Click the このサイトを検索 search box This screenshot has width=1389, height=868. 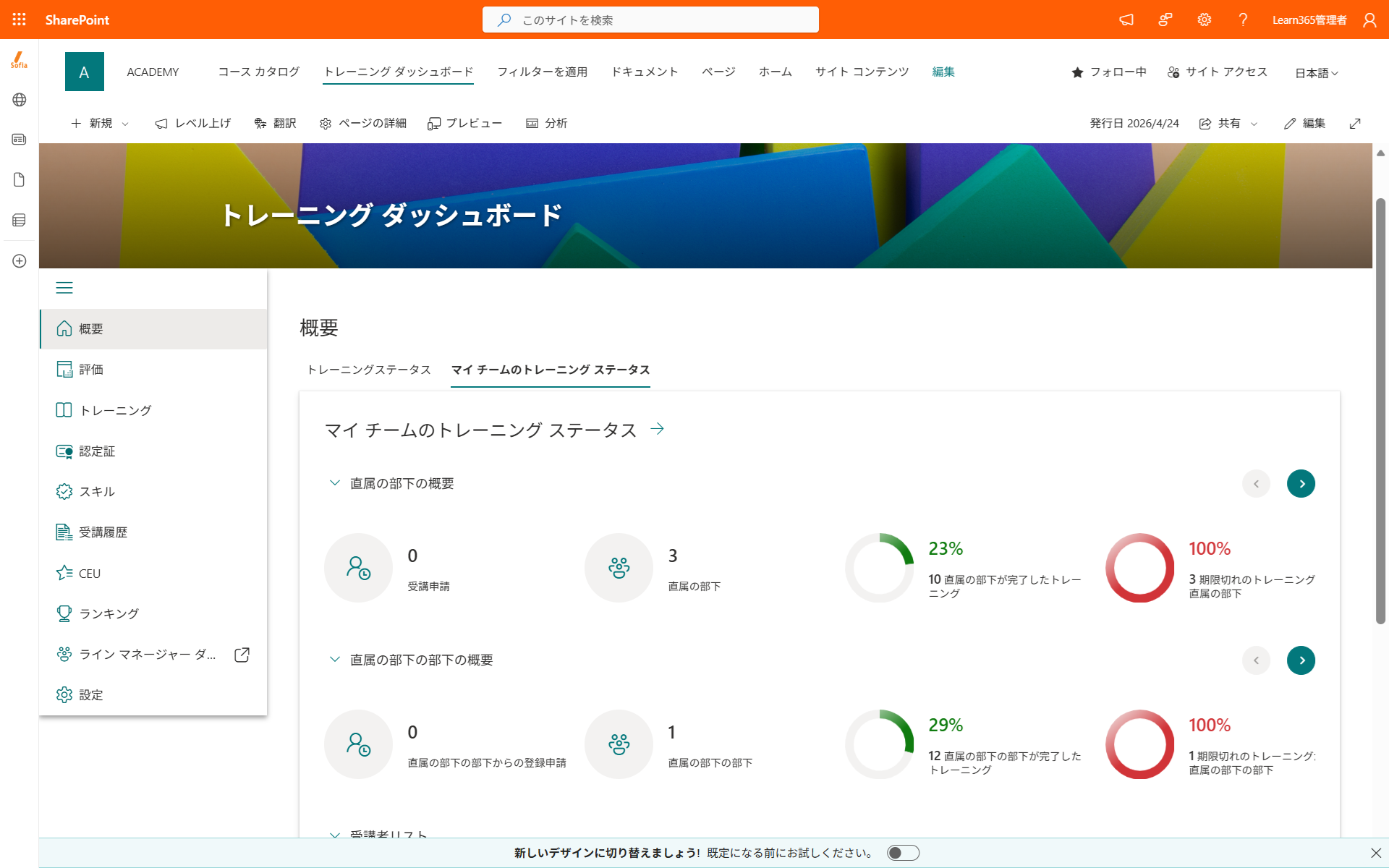tap(650, 20)
